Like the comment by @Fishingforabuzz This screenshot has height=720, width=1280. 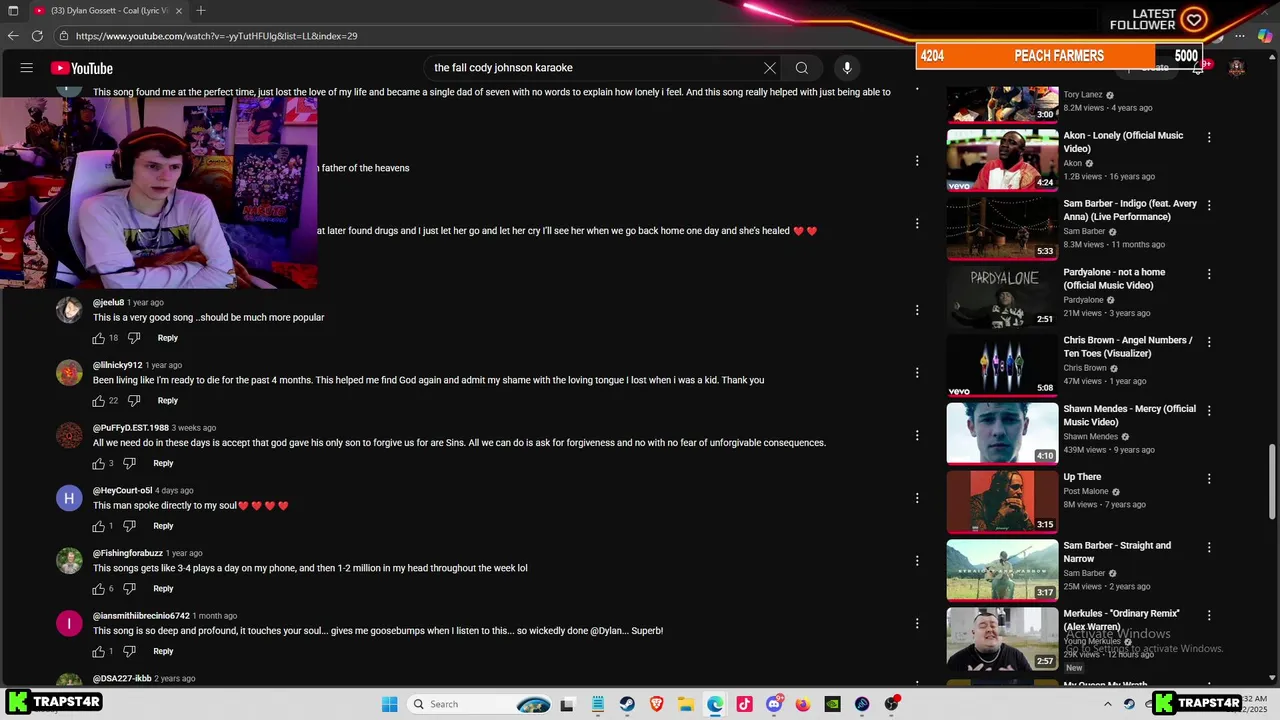tap(99, 589)
